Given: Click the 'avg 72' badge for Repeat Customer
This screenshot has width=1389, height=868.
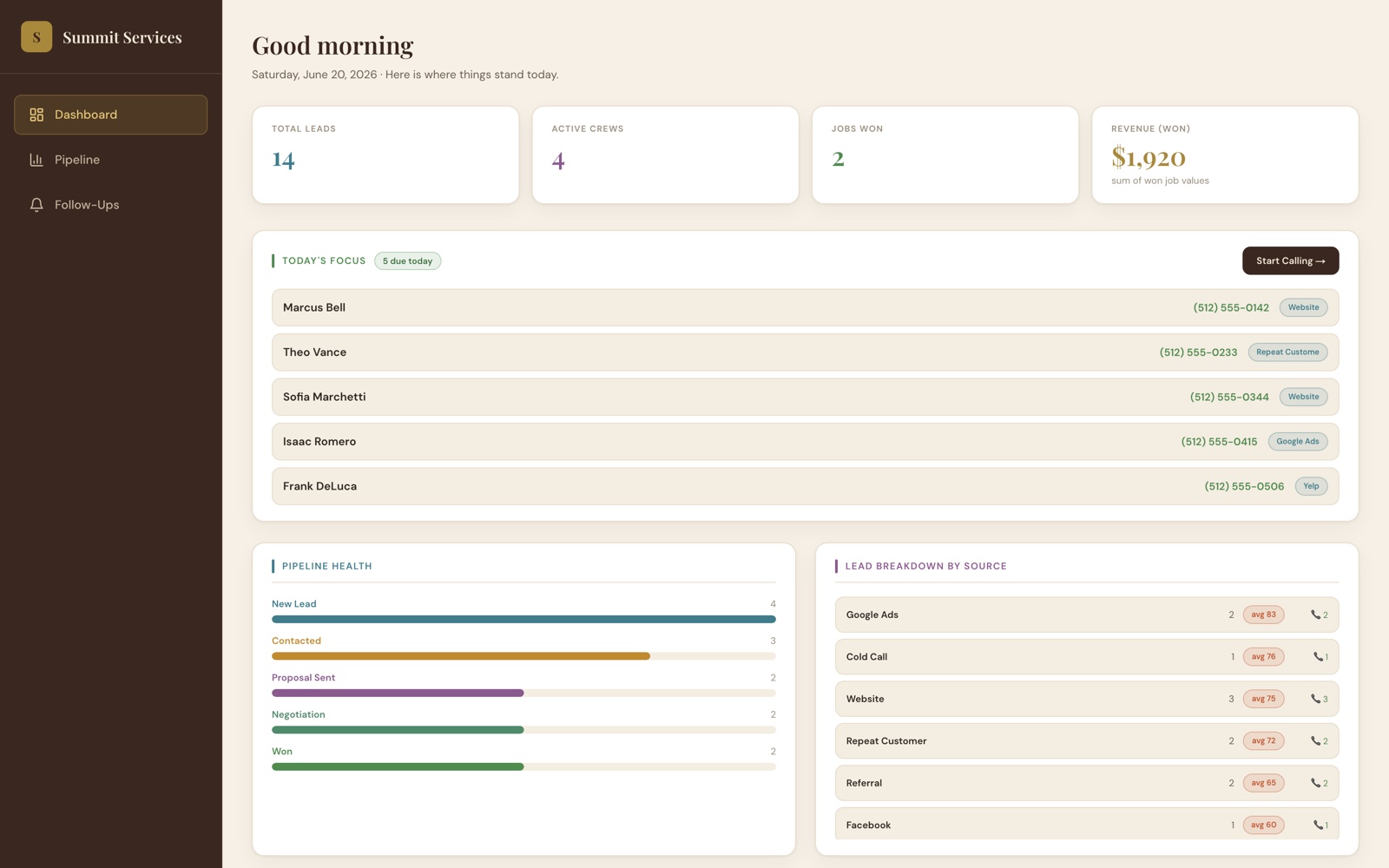Looking at the screenshot, I should [x=1263, y=741].
